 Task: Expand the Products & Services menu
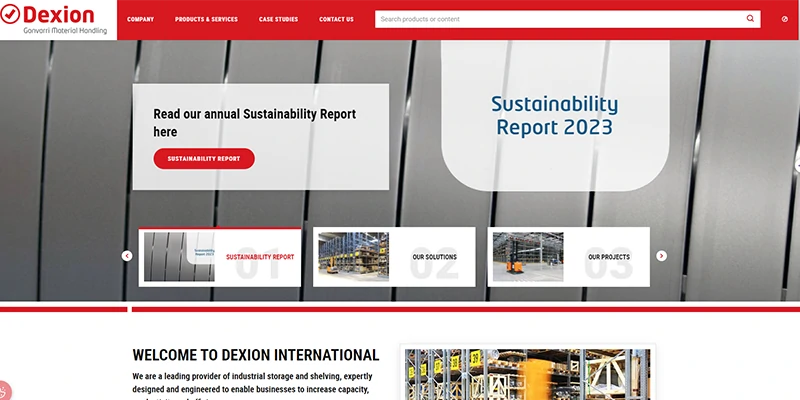(x=206, y=19)
